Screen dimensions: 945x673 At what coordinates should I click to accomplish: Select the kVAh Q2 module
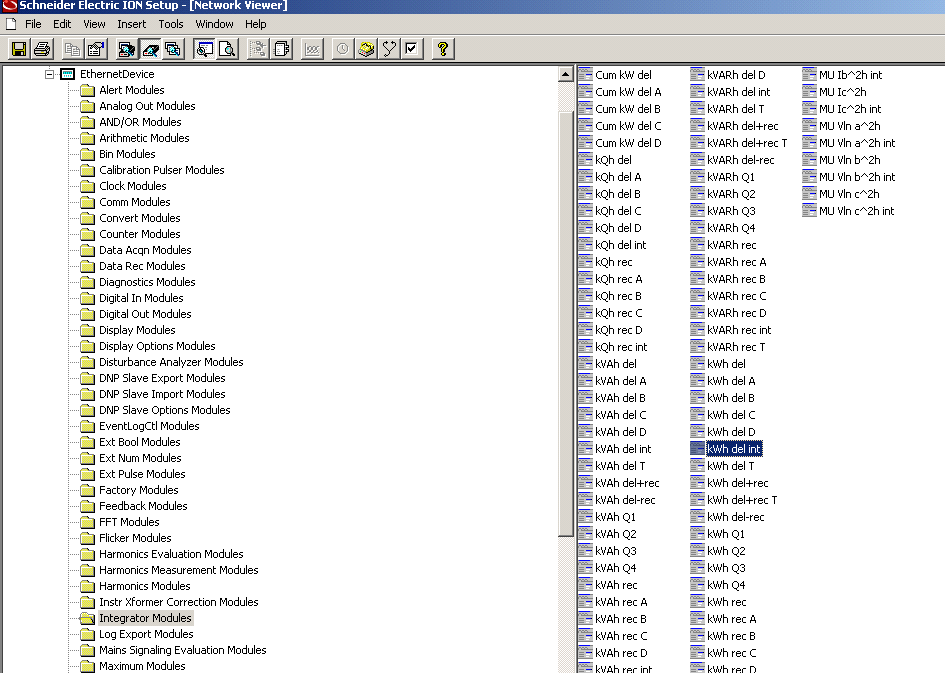615,534
